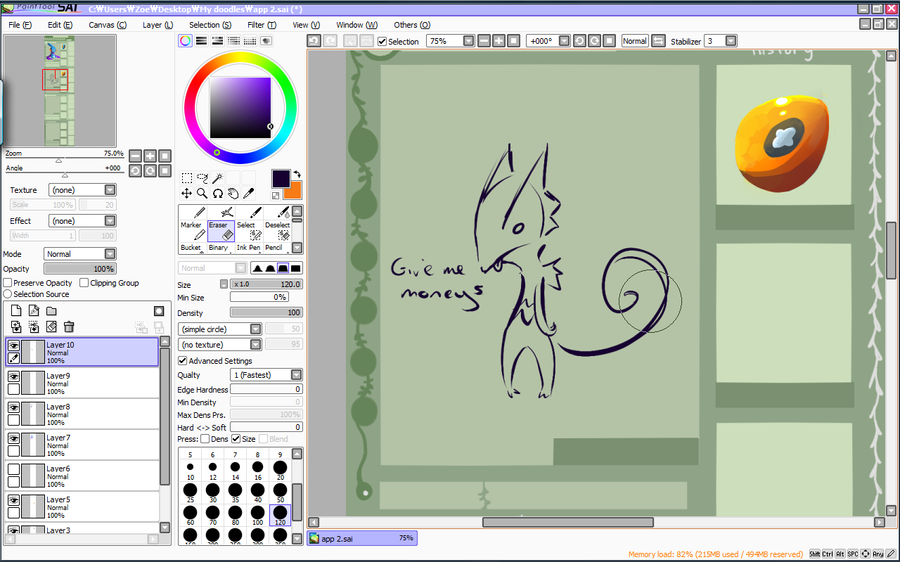Zoom in using navigator plus button
The height and width of the screenshot is (562, 900).
click(x=150, y=156)
